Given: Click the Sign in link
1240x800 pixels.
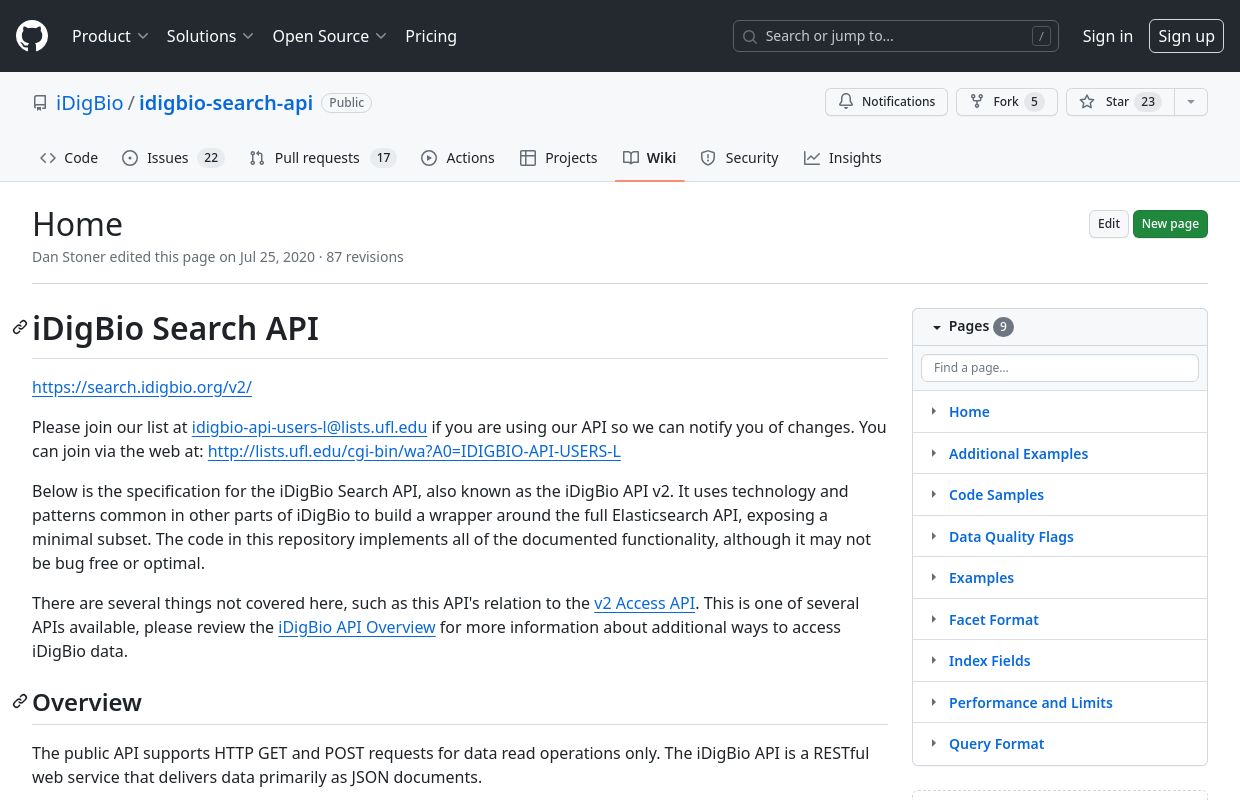Looking at the screenshot, I should pyautogui.click(x=1107, y=36).
